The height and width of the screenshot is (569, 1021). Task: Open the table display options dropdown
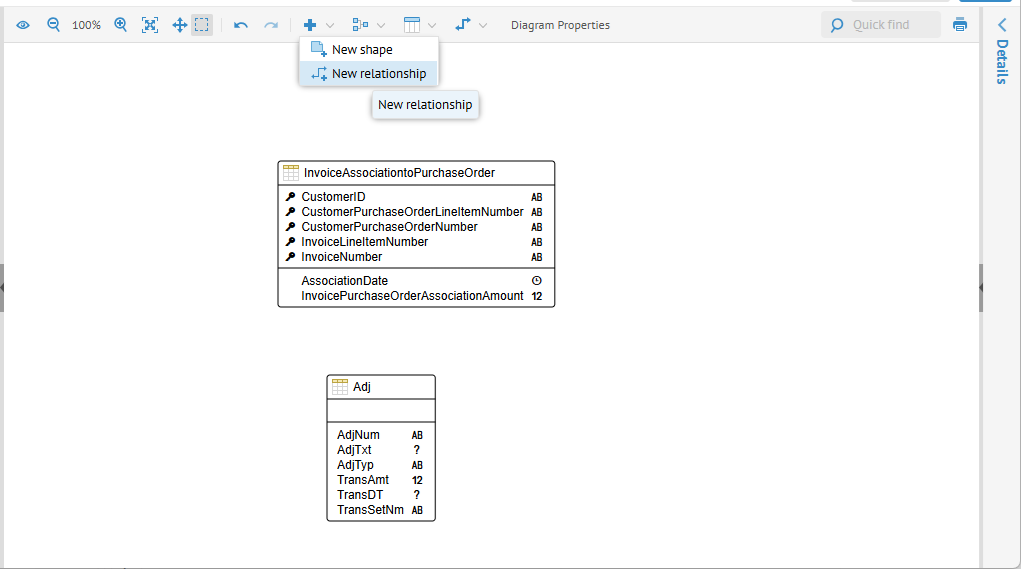point(420,25)
